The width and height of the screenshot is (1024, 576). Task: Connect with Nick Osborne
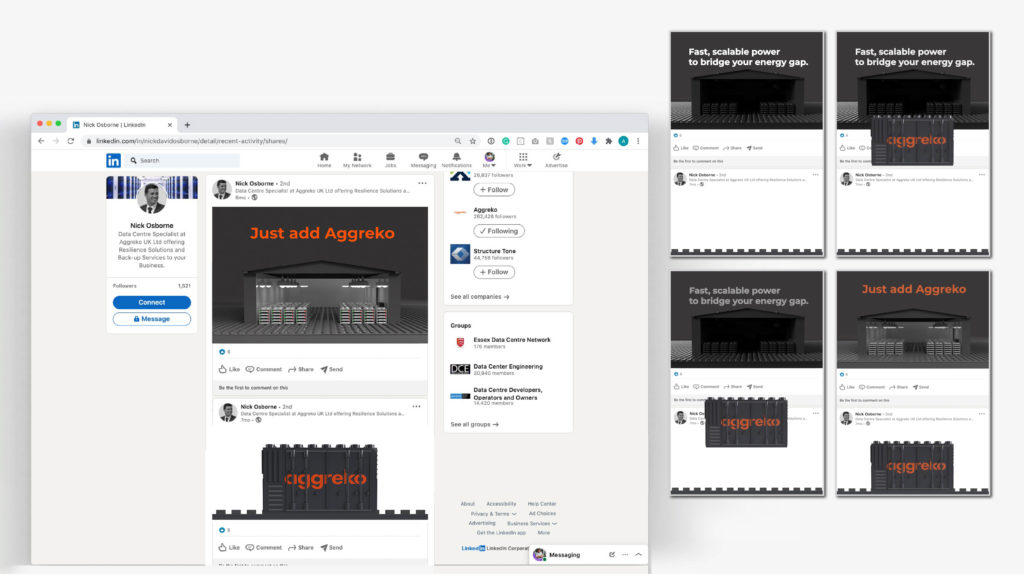click(x=152, y=302)
